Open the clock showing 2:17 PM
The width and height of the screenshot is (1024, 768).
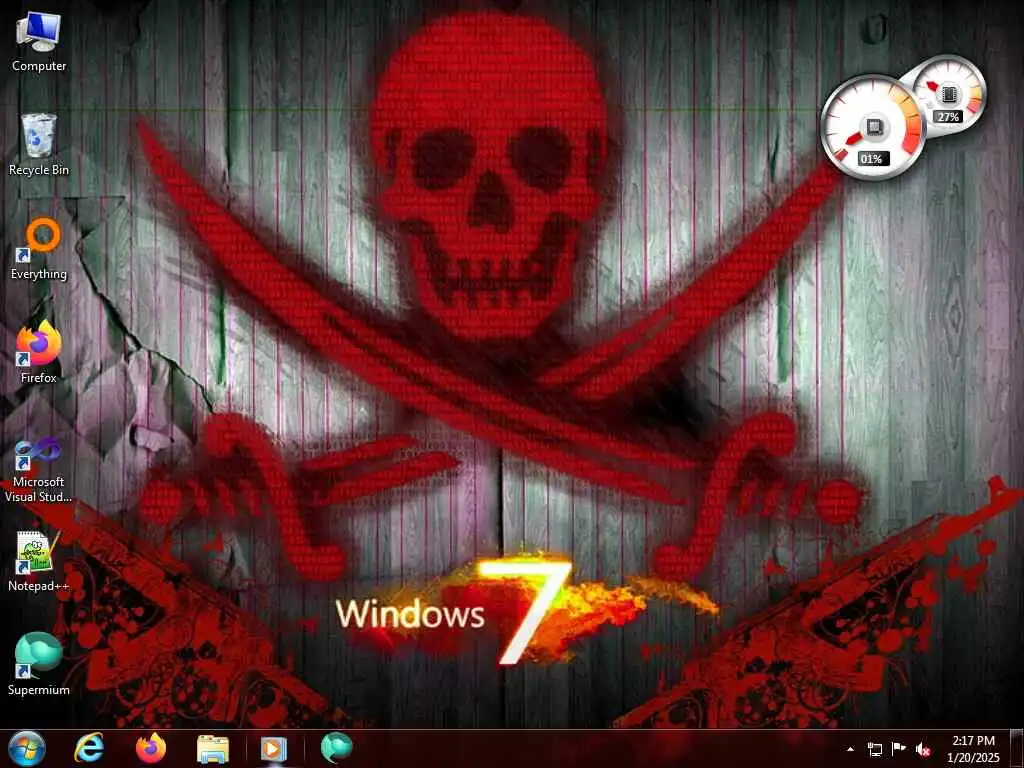click(973, 741)
